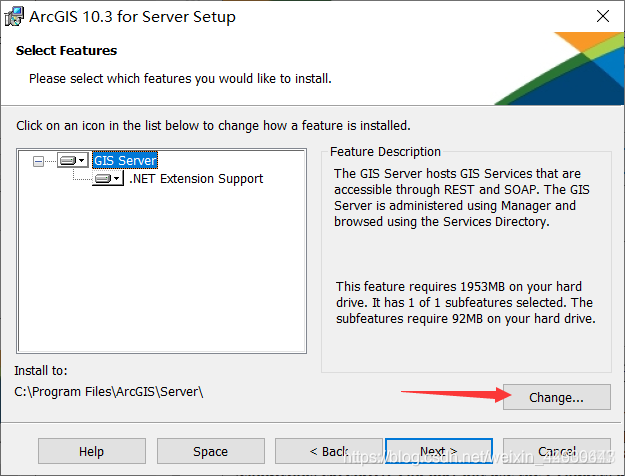This screenshot has width=625, height=476.
Task: Close the ArcGIS setup window
Action: [603, 16]
